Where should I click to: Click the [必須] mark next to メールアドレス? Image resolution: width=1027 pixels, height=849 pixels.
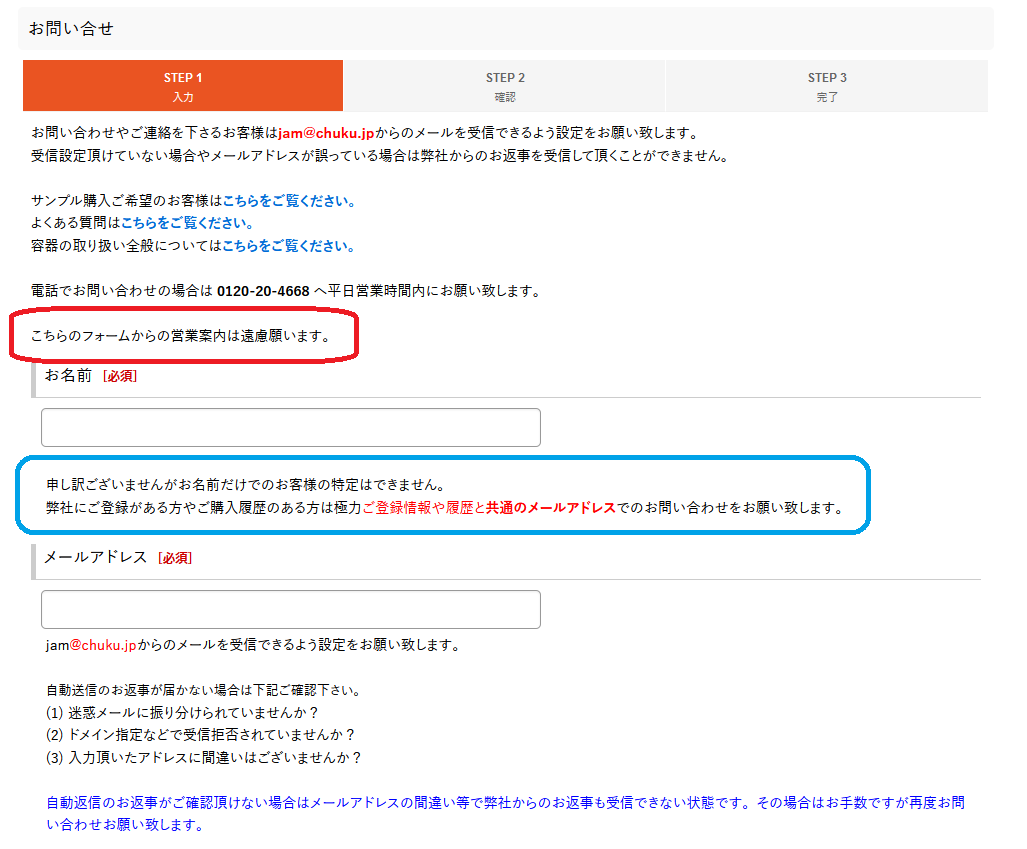[x=175, y=558]
